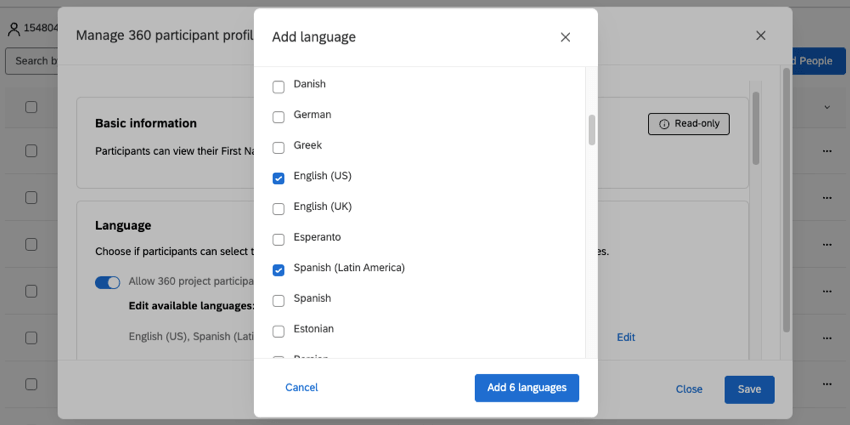The height and width of the screenshot is (425, 850).
Task: Enable the English (UK) checkbox
Action: (279, 209)
